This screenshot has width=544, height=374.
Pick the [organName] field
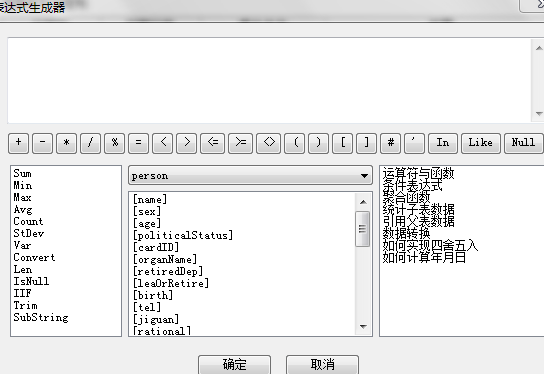click(165, 259)
